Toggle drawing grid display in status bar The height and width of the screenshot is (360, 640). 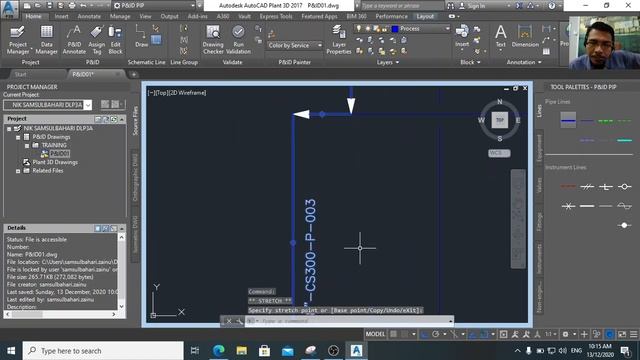click(x=393, y=334)
